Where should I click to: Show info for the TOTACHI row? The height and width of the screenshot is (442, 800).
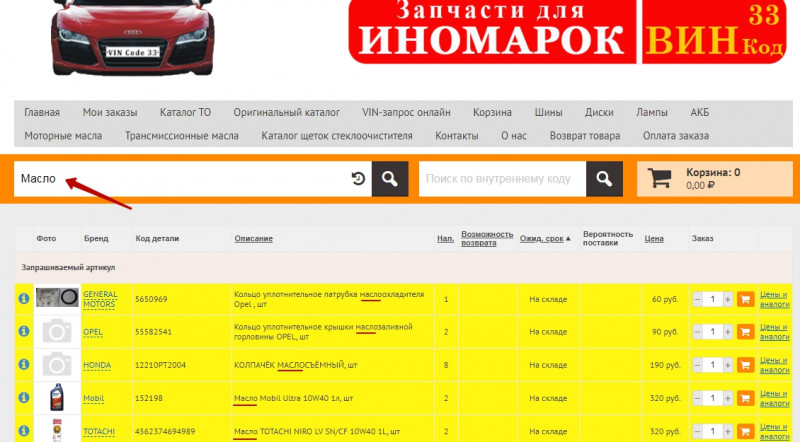pyautogui.click(x=23, y=431)
